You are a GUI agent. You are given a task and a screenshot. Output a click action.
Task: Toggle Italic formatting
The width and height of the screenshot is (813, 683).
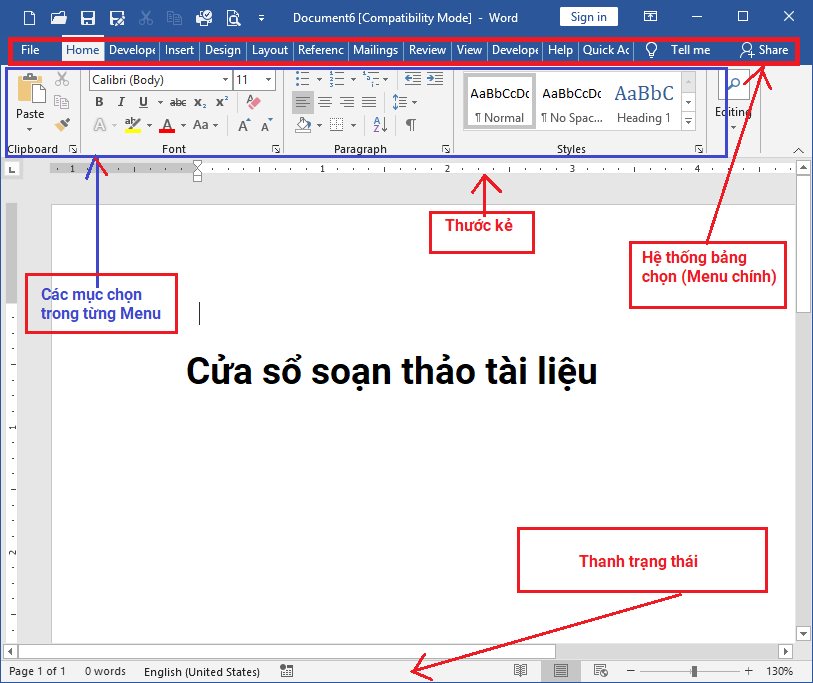pyautogui.click(x=121, y=102)
